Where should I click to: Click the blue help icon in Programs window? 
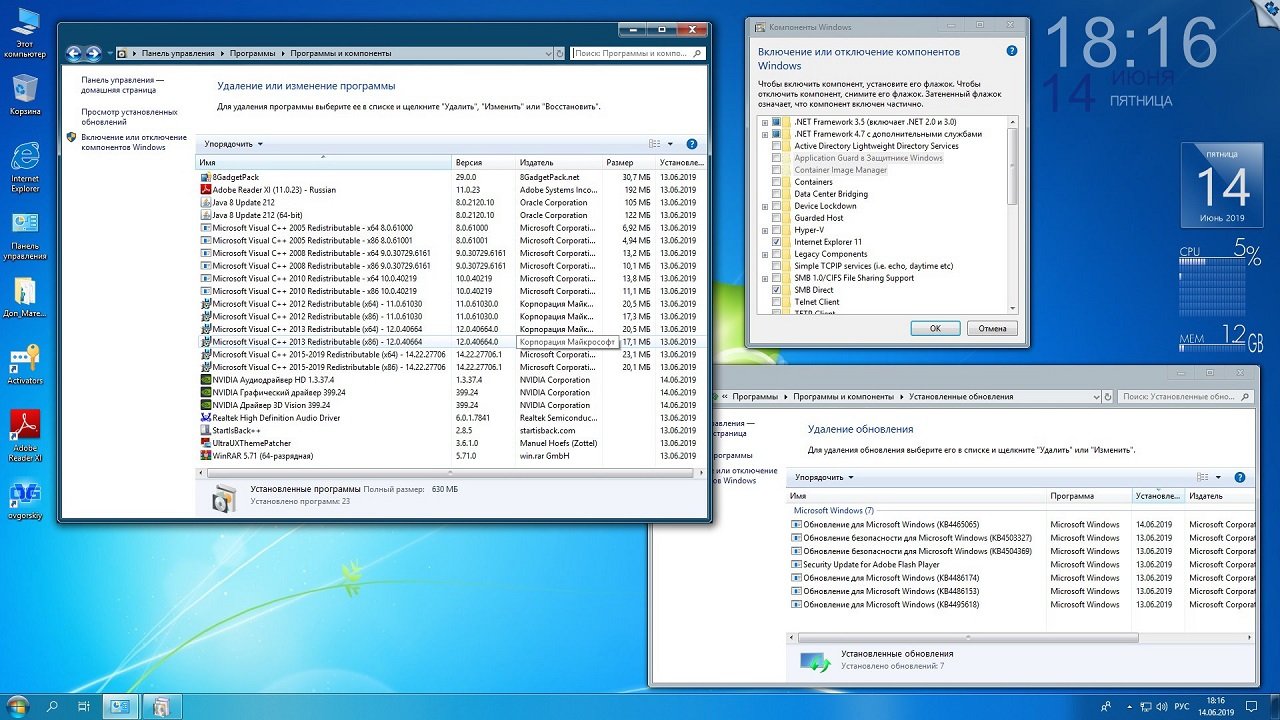pos(692,144)
